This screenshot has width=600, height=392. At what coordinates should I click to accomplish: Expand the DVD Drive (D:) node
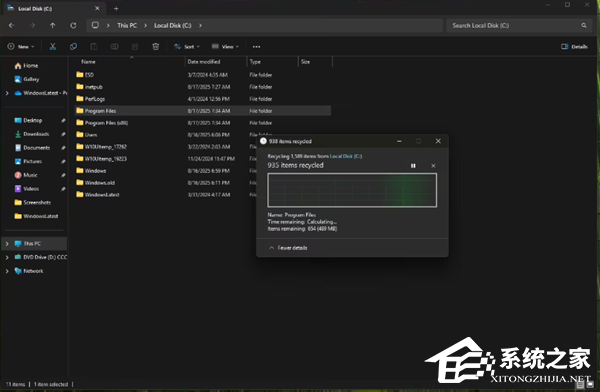pos(7,257)
